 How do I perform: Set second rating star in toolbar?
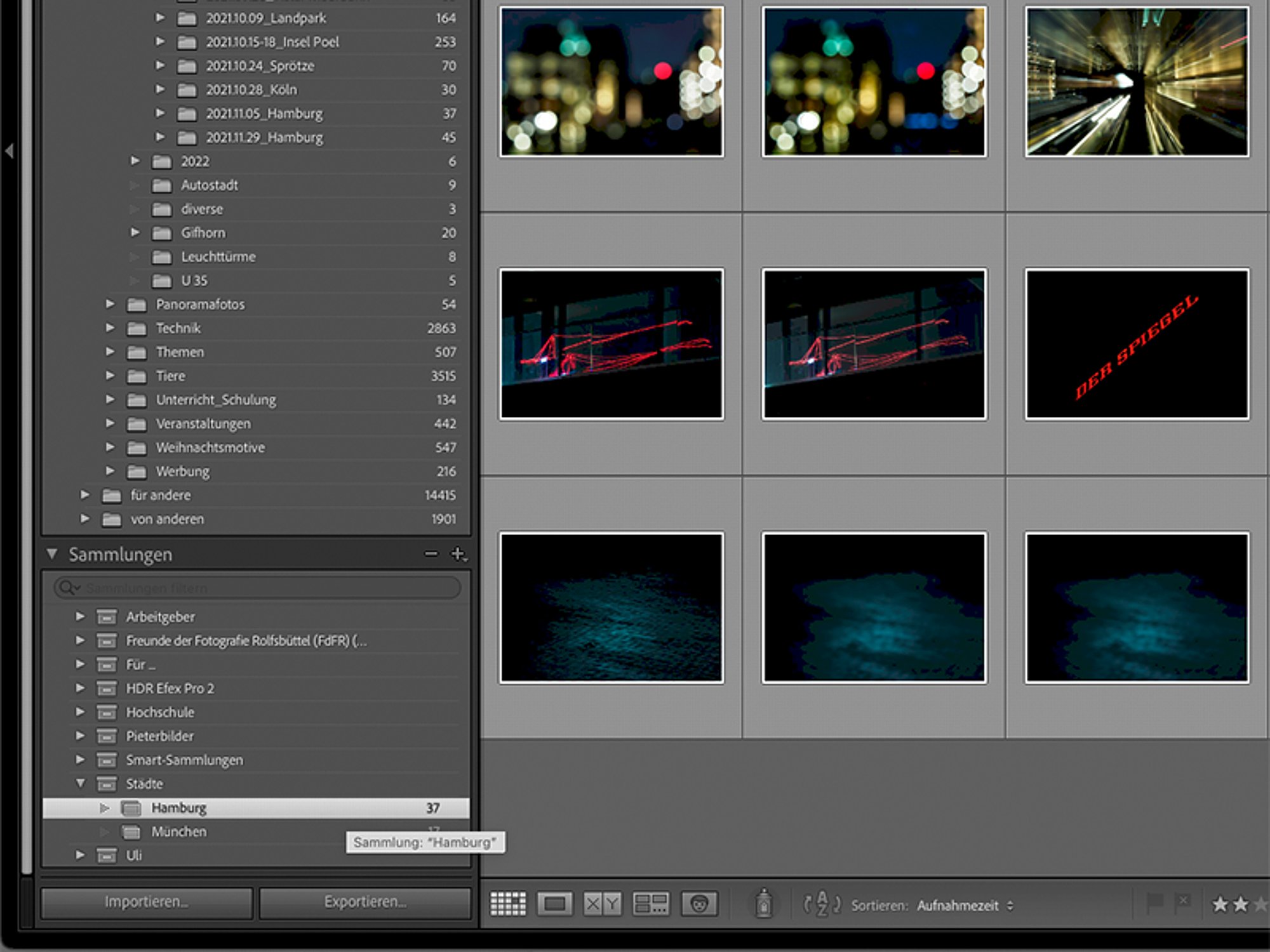pos(1240,904)
